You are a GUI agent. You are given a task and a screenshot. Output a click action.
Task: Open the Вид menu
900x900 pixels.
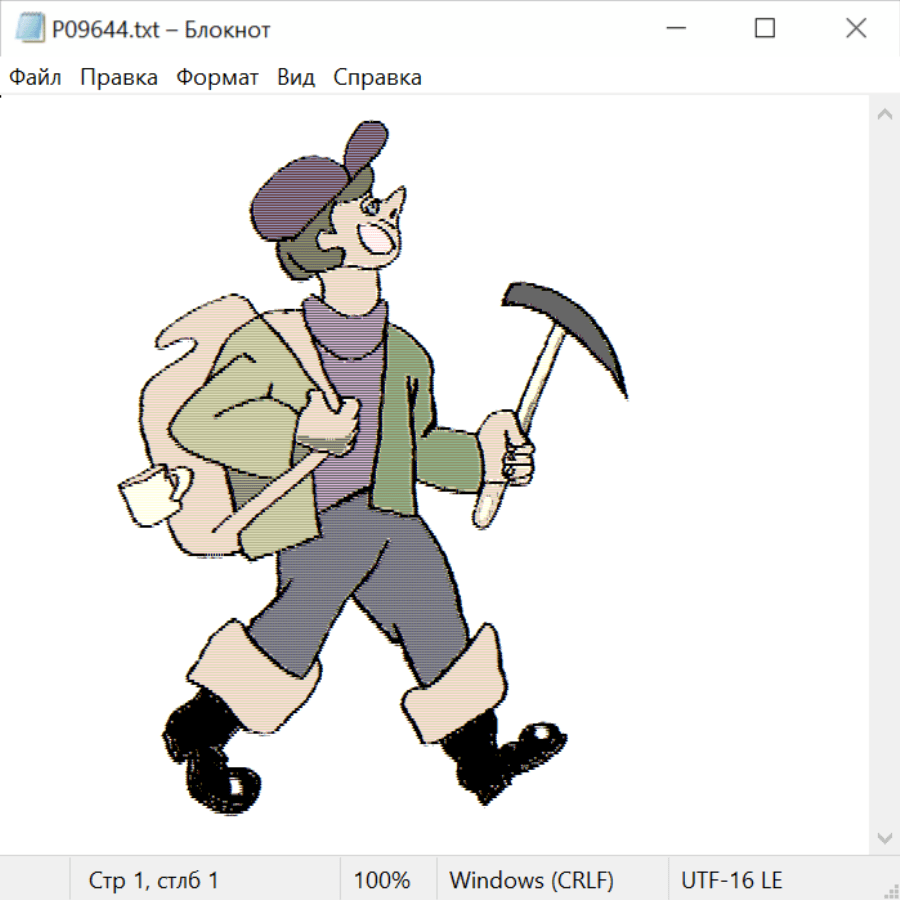coord(296,77)
